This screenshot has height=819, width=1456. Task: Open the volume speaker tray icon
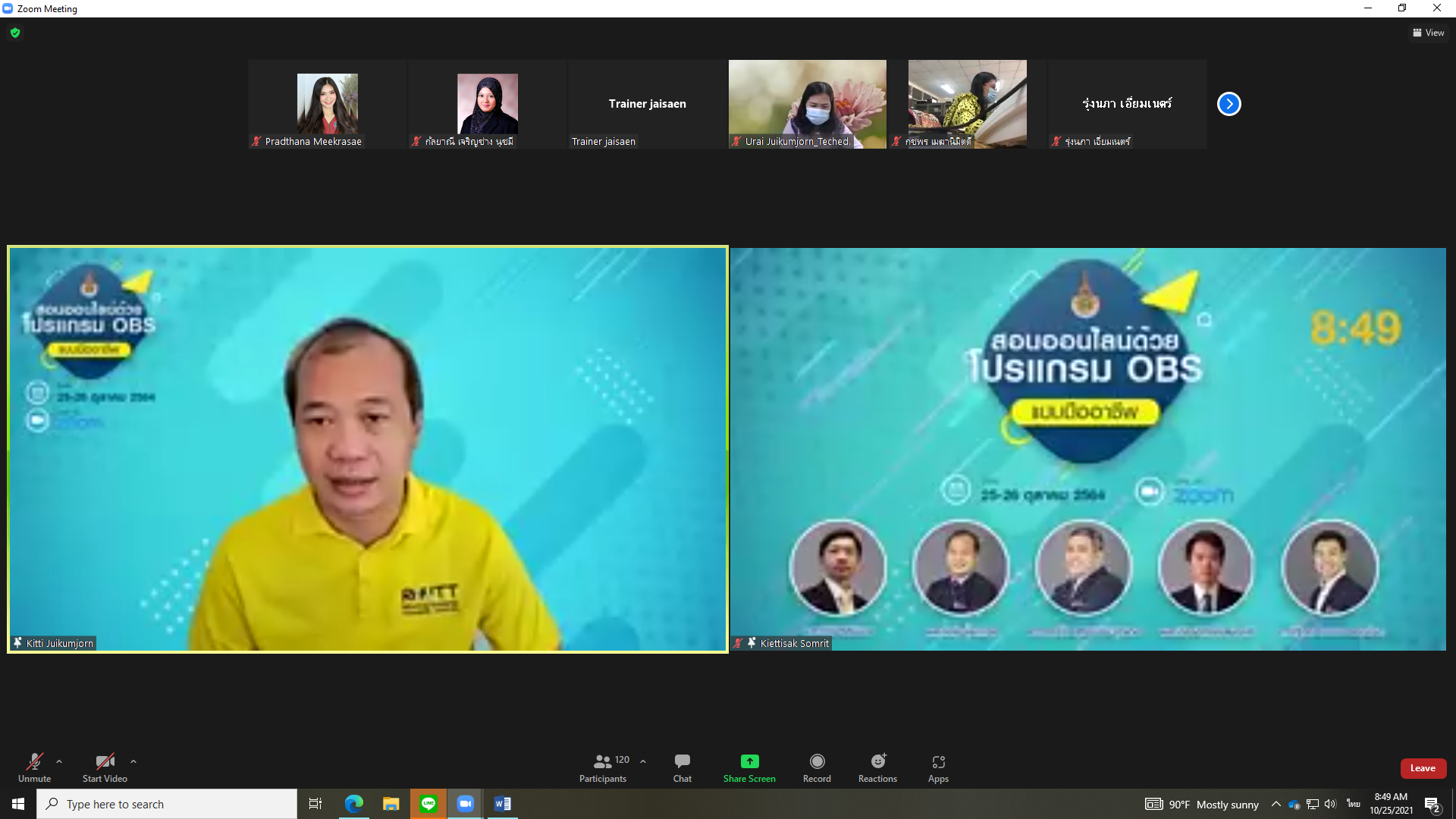pyautogui.click(x=1330, y=805)
